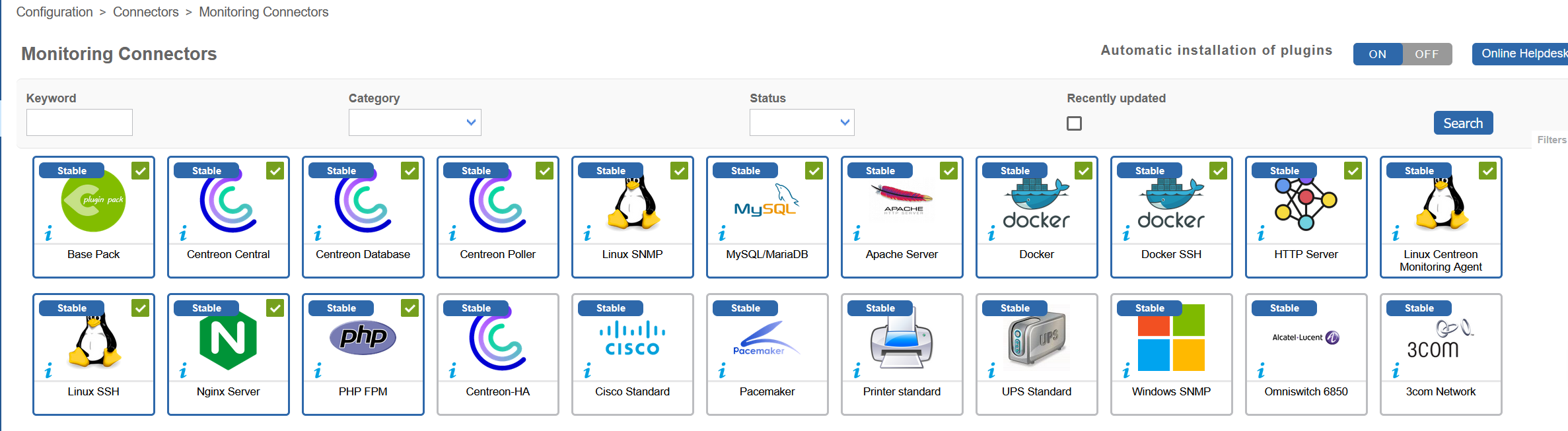Open the Nginx Server hexagon logo
The width and height of the screenshot is (1568, 431).
pyautogui.click(x=228, y=339)
